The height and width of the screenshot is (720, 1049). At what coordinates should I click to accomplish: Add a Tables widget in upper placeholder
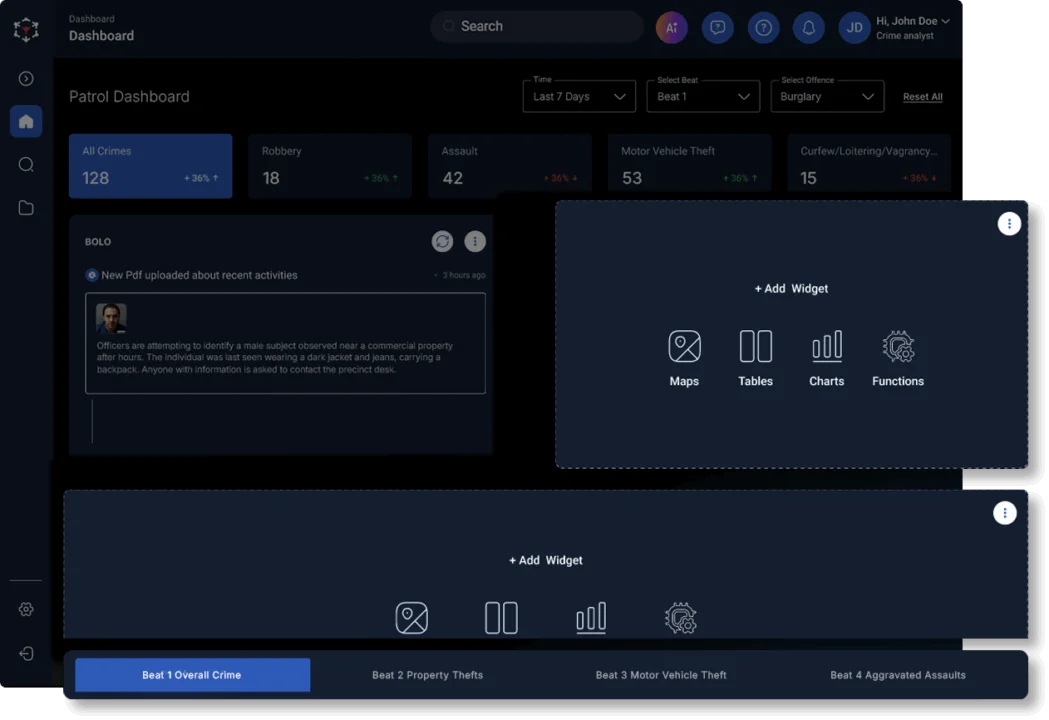click(755, 358)
